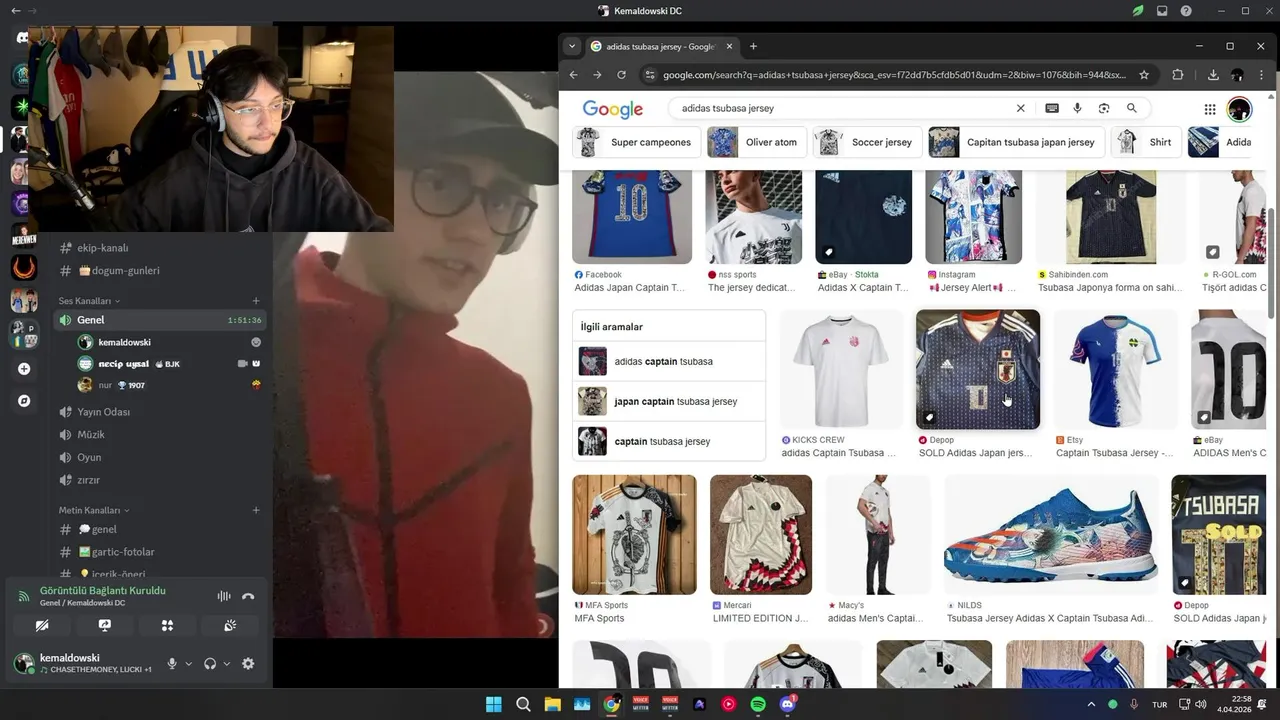Click the Google logo
1280x720 pixels.
coord(613,109)
